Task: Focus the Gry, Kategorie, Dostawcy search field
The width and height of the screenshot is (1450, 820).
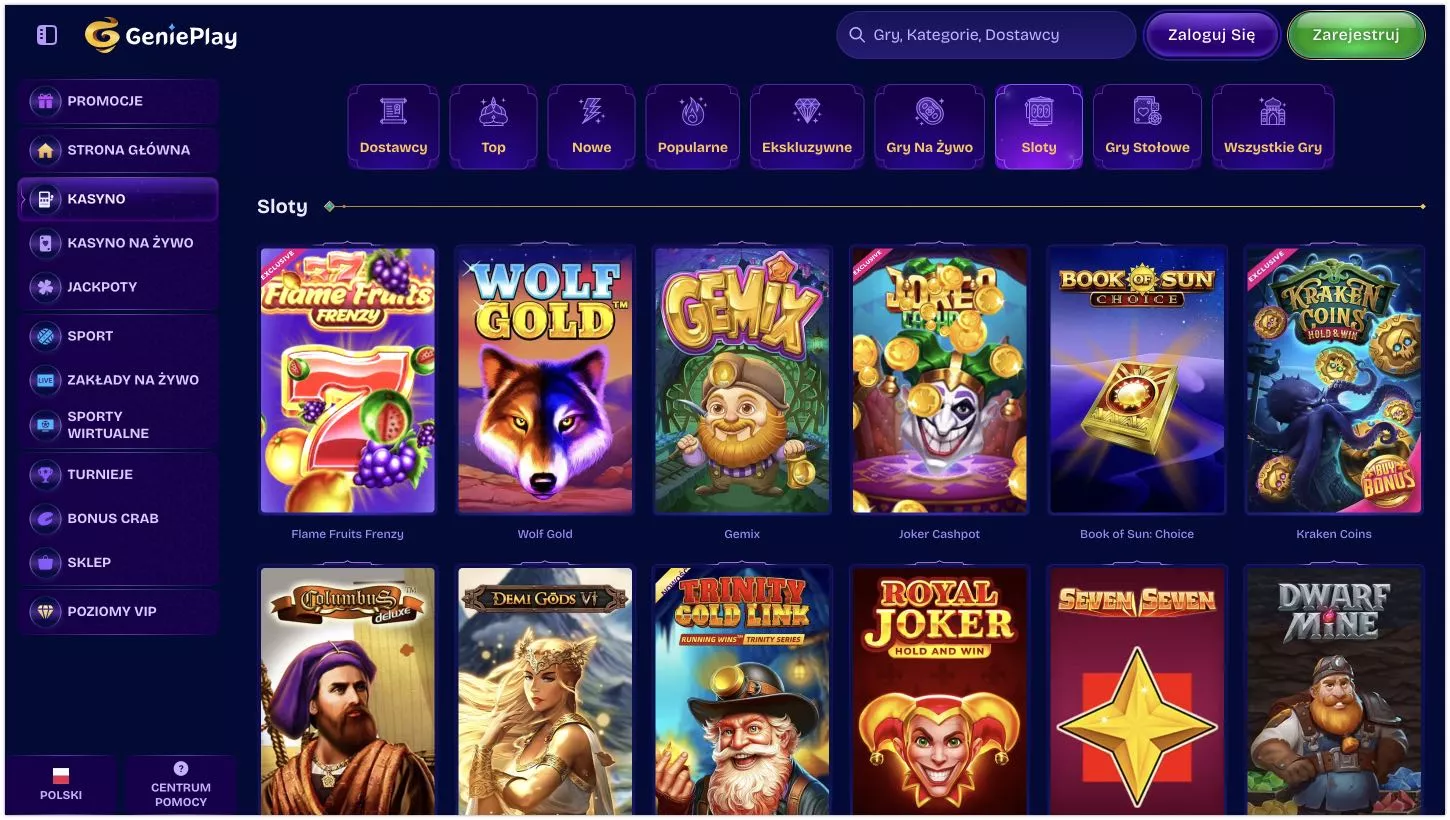Action: [986, 35]
